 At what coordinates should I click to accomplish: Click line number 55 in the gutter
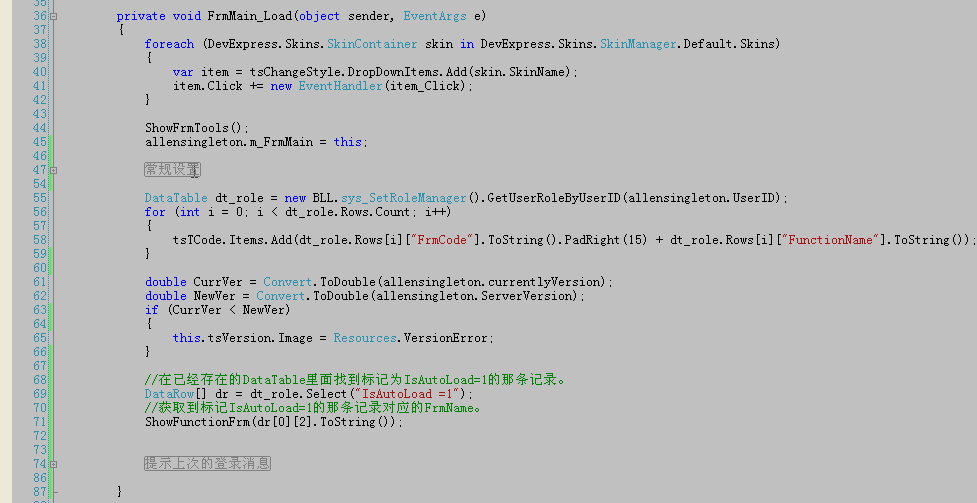(40, 198)
